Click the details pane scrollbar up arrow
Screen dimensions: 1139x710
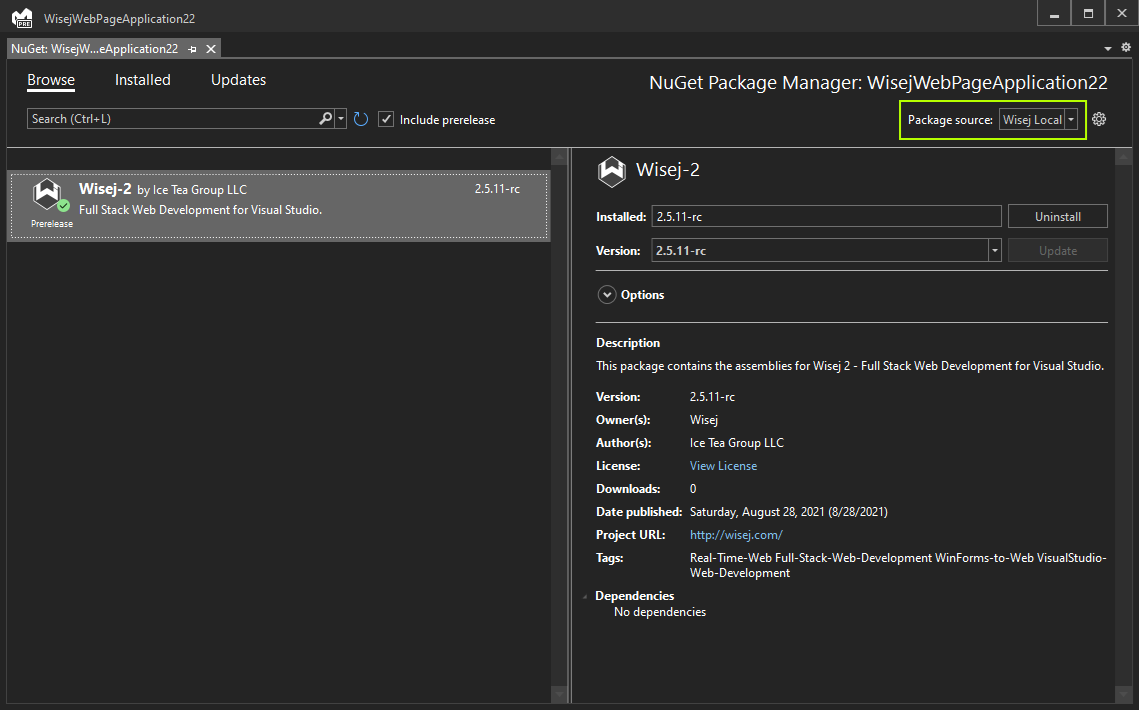1123,157
